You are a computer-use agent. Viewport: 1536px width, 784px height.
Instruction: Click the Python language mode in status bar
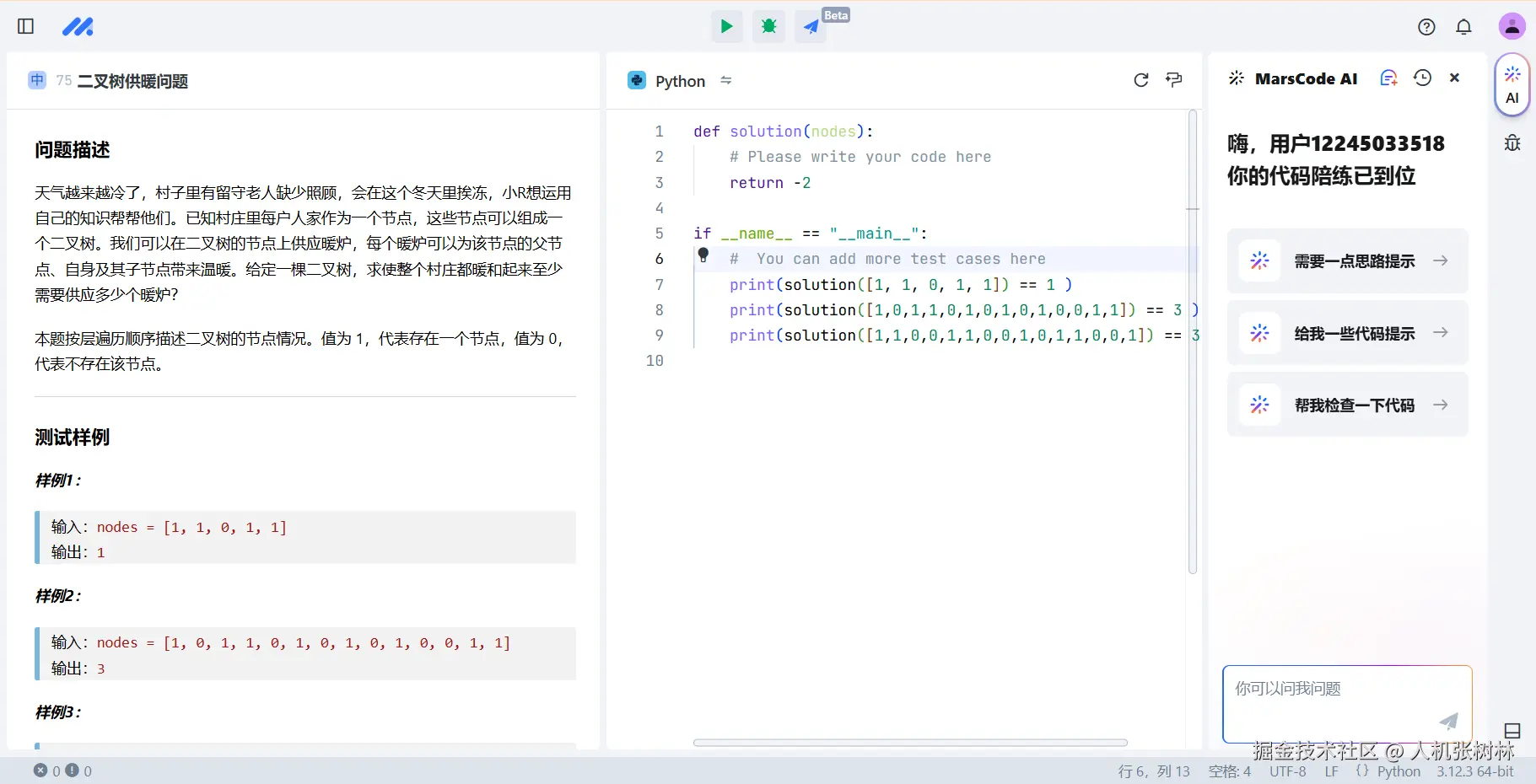pyautogui.click(x=1399, y=771)
